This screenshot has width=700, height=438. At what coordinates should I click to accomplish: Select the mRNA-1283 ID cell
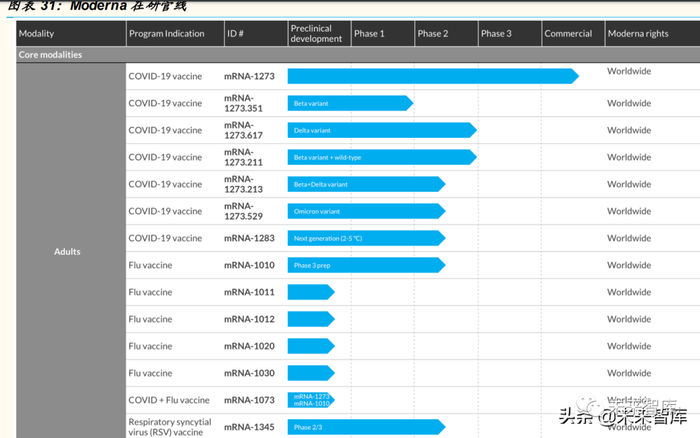point(249,238)
